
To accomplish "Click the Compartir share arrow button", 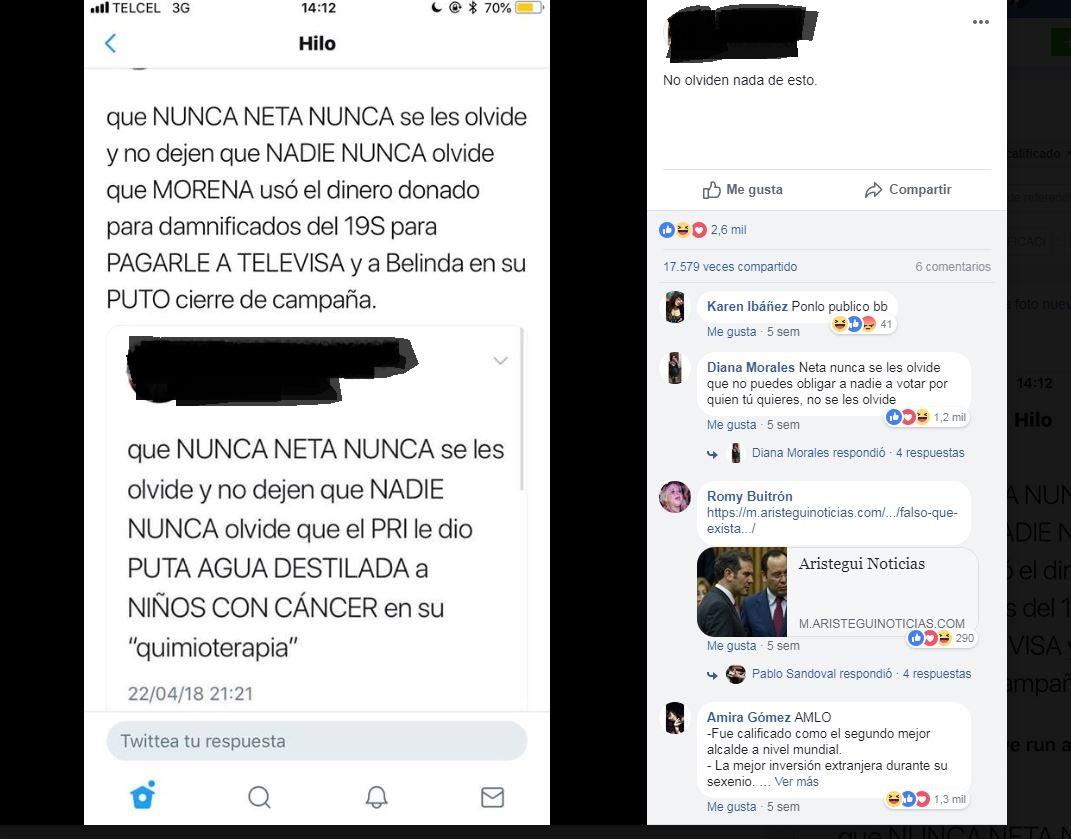I will point(908,189).
